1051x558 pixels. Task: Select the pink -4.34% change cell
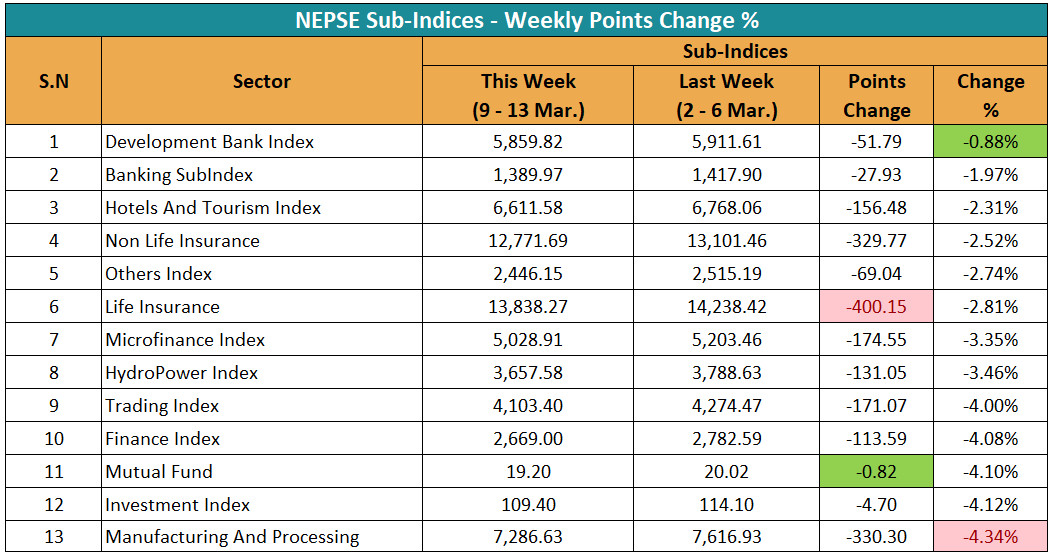click(990, 538)
